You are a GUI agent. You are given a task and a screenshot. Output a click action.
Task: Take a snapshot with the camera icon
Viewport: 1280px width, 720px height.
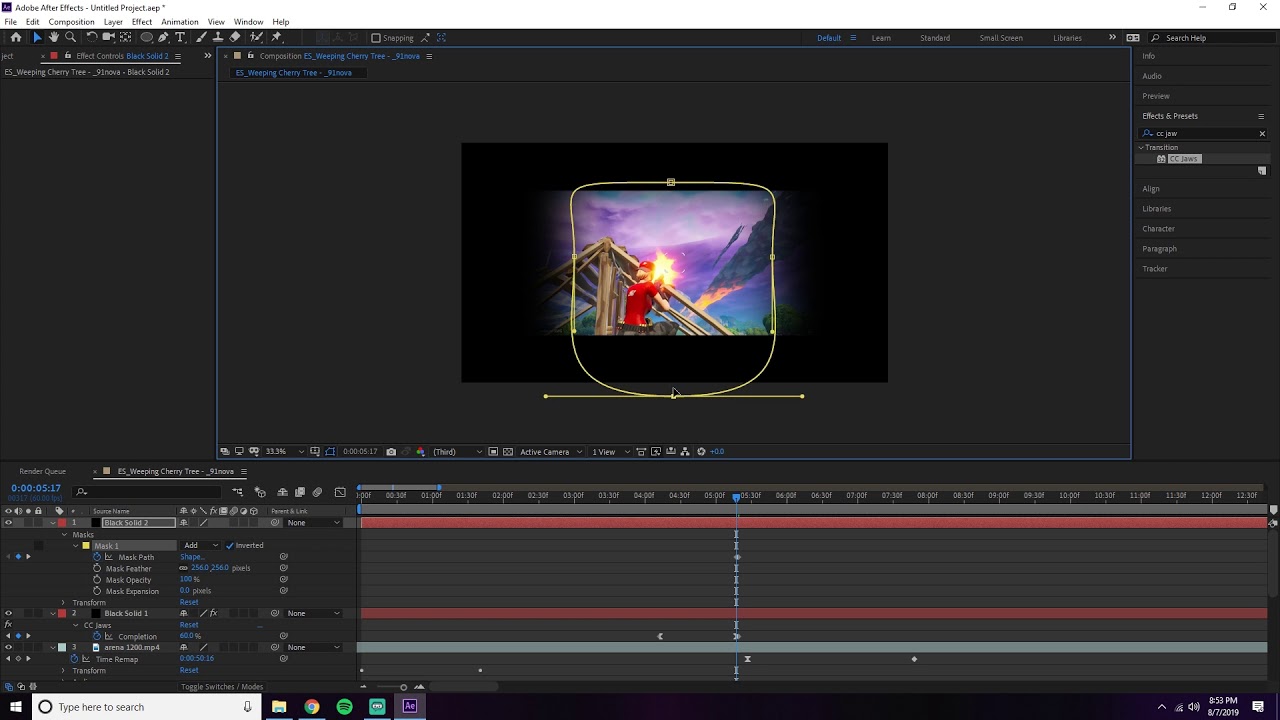point(391,452)
